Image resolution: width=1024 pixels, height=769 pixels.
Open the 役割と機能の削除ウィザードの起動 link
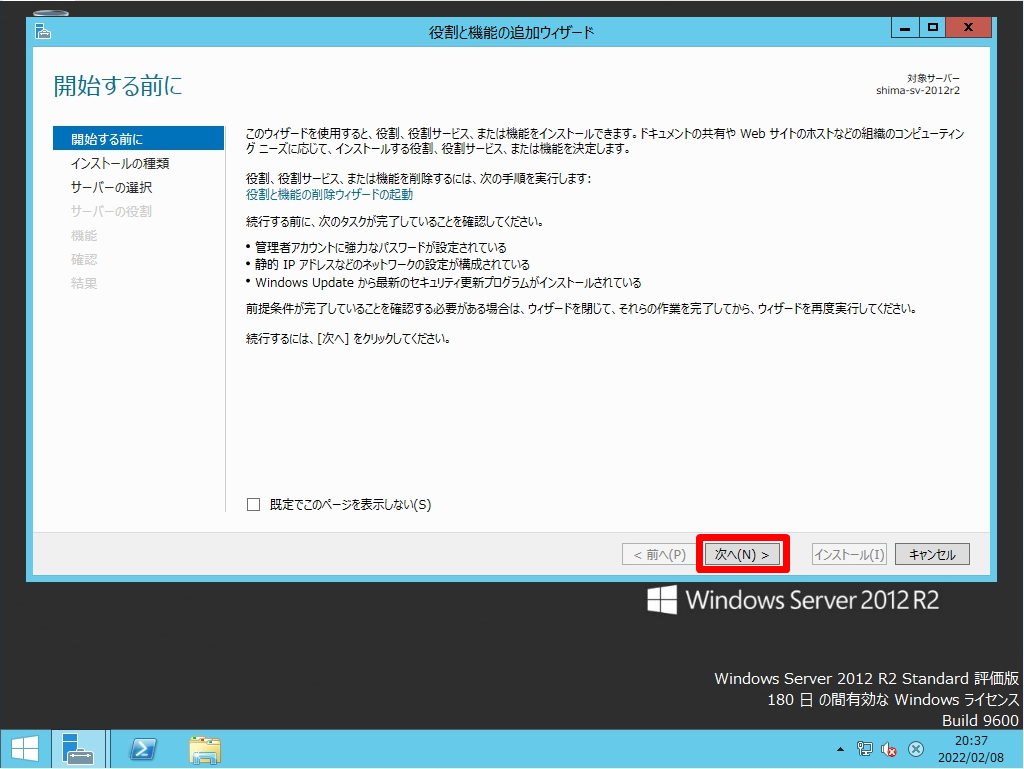click(x=329, y=195)
